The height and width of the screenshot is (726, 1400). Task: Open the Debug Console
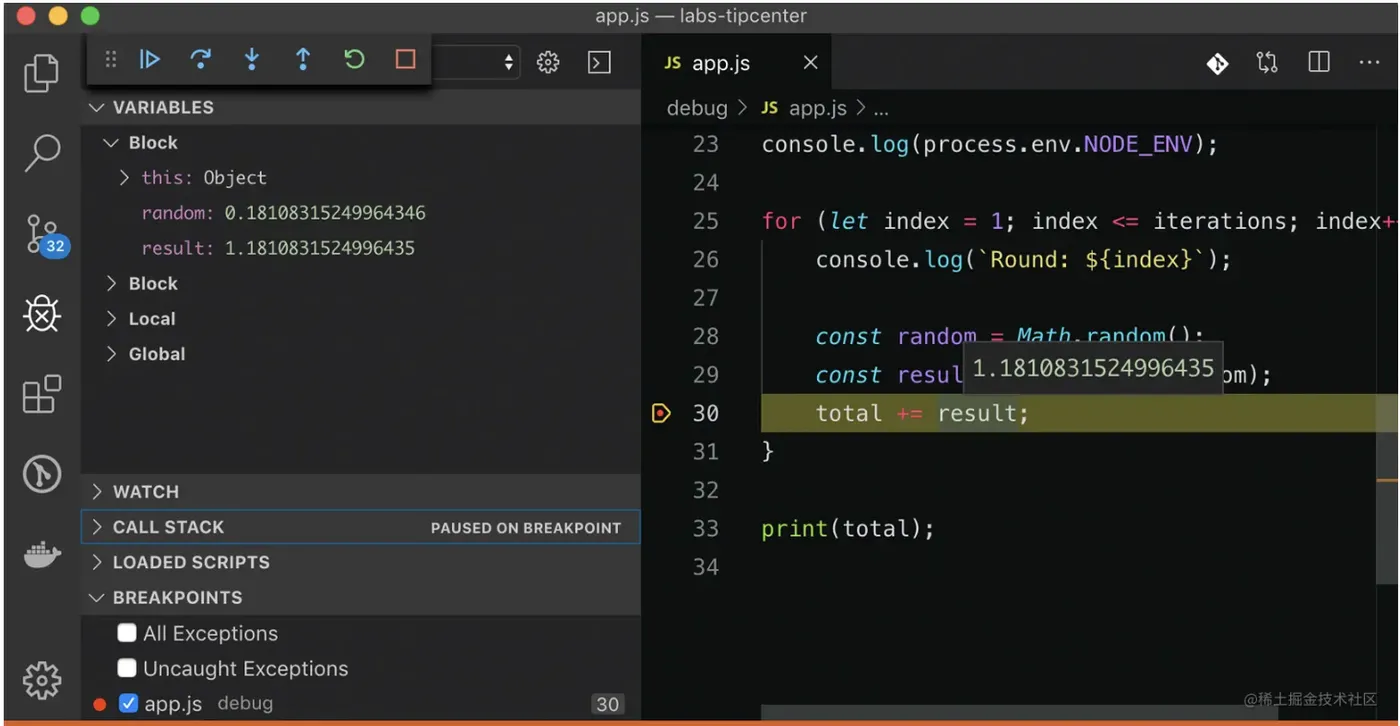coord(599,62)
